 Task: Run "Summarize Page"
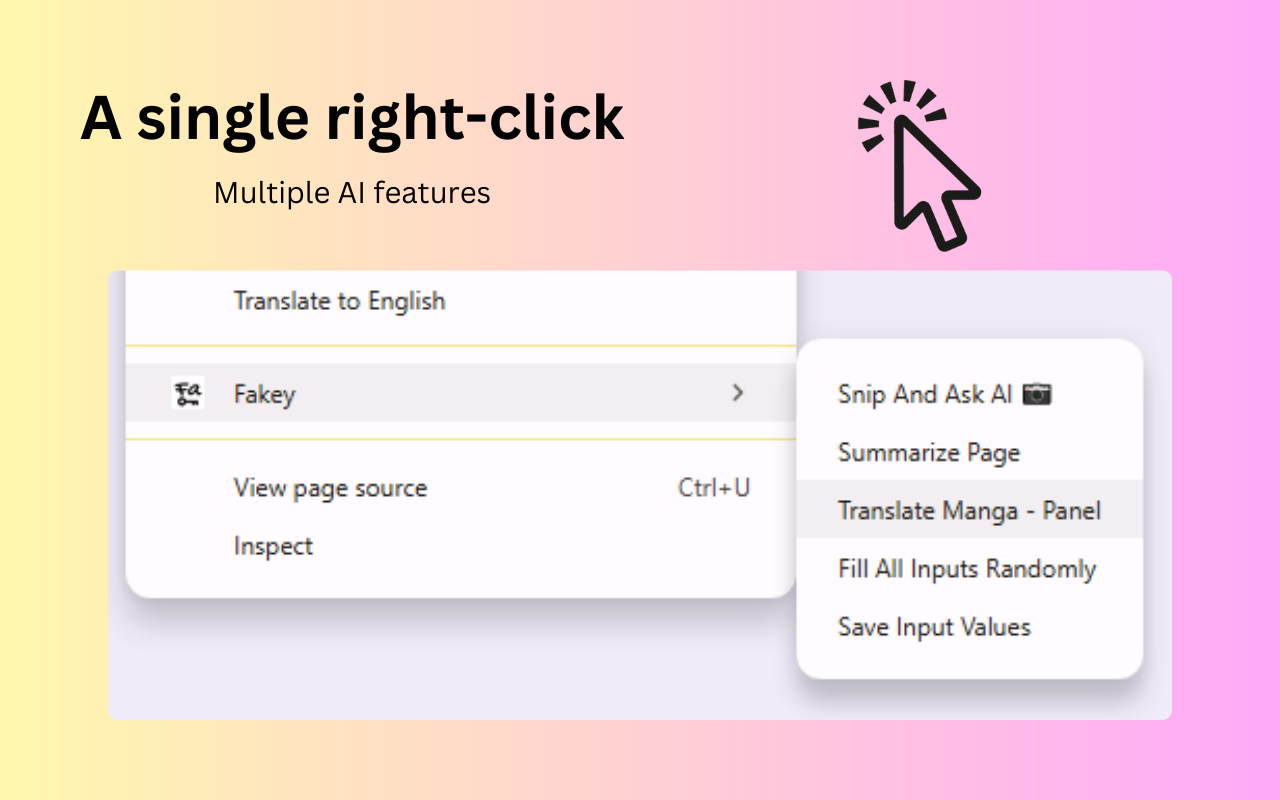tap(928, 452)
